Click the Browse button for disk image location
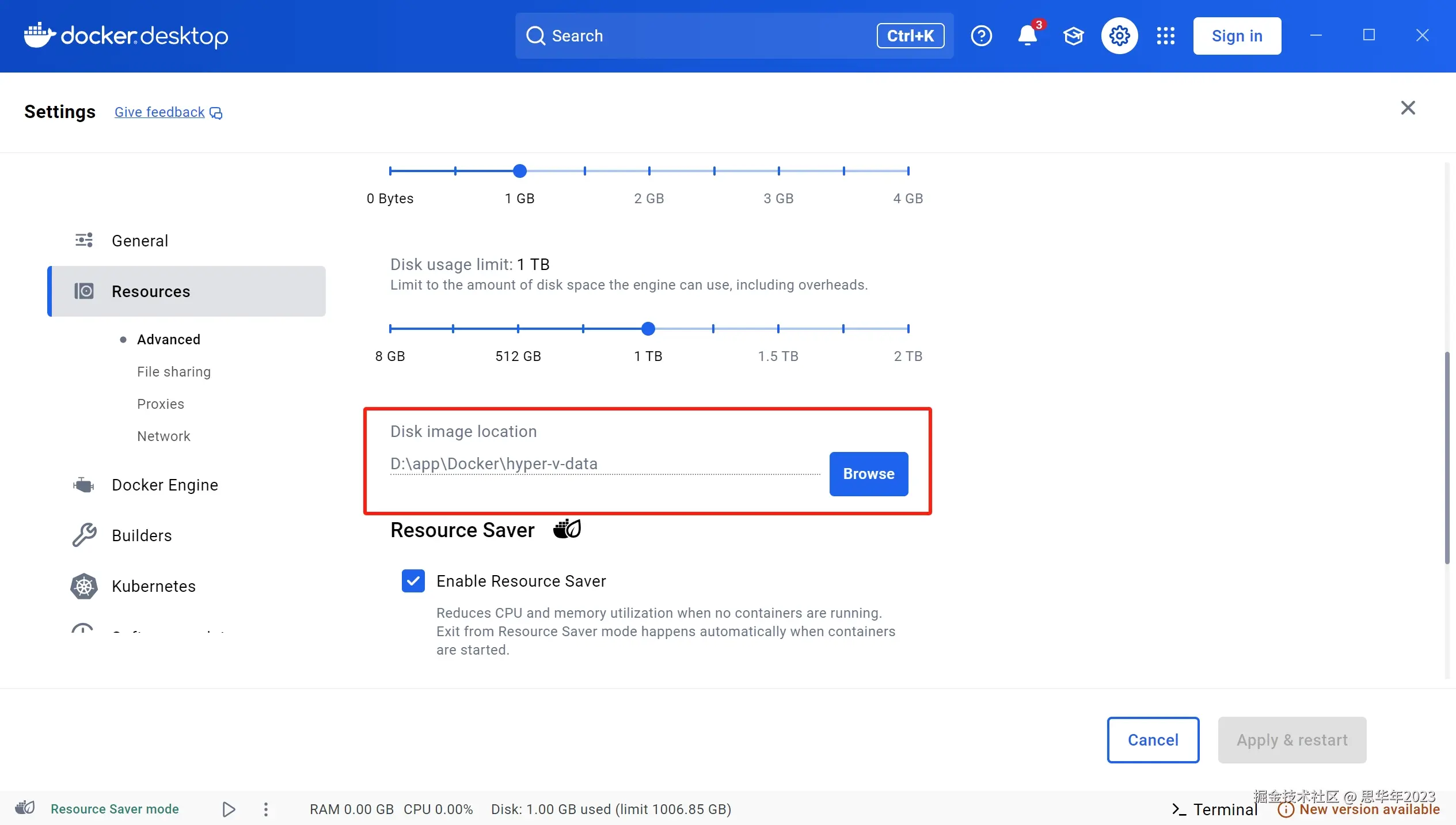This screenshot has height=825, width=1456. coord(868,474)
